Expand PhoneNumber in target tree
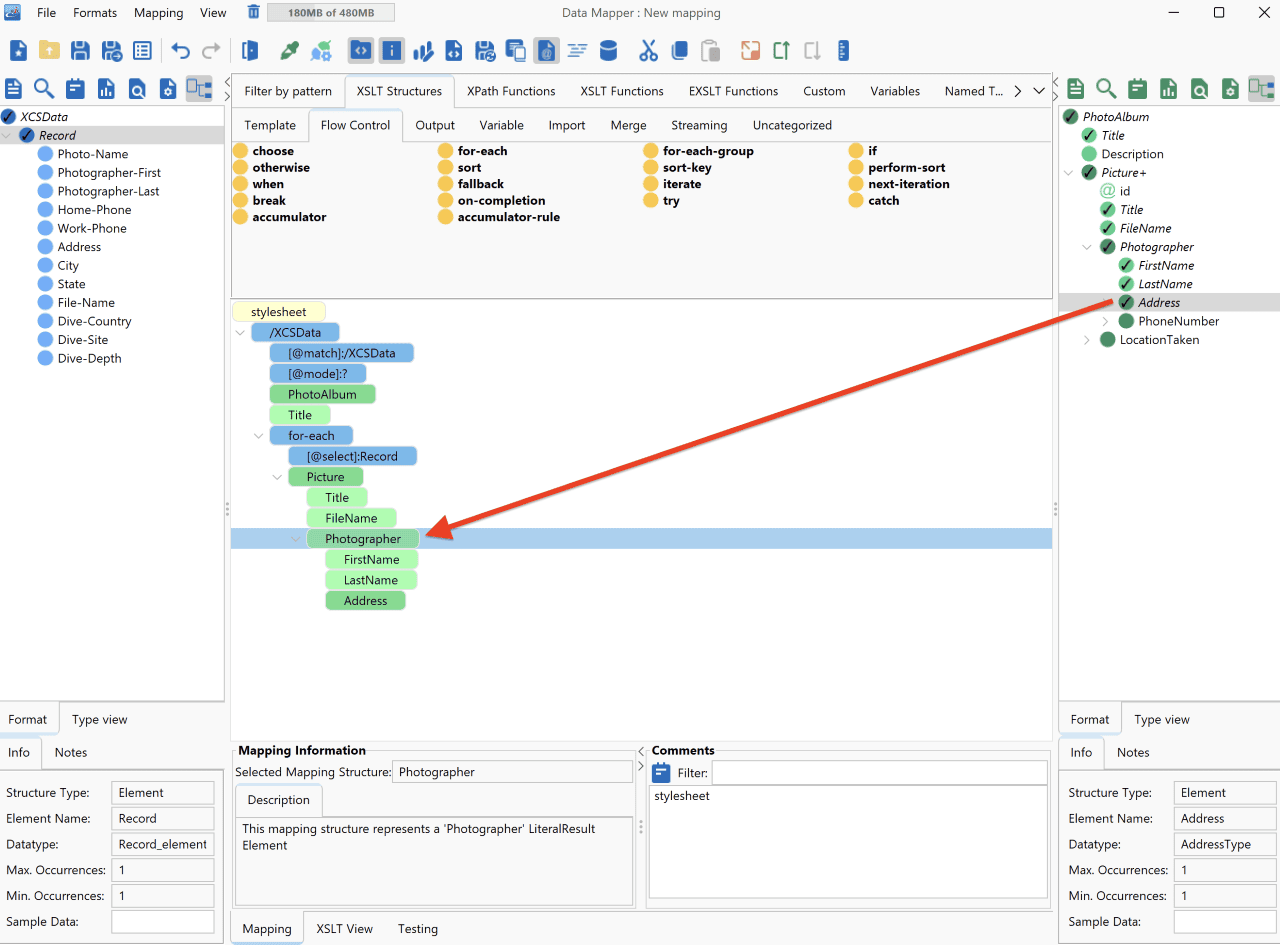 [1105, 321]
